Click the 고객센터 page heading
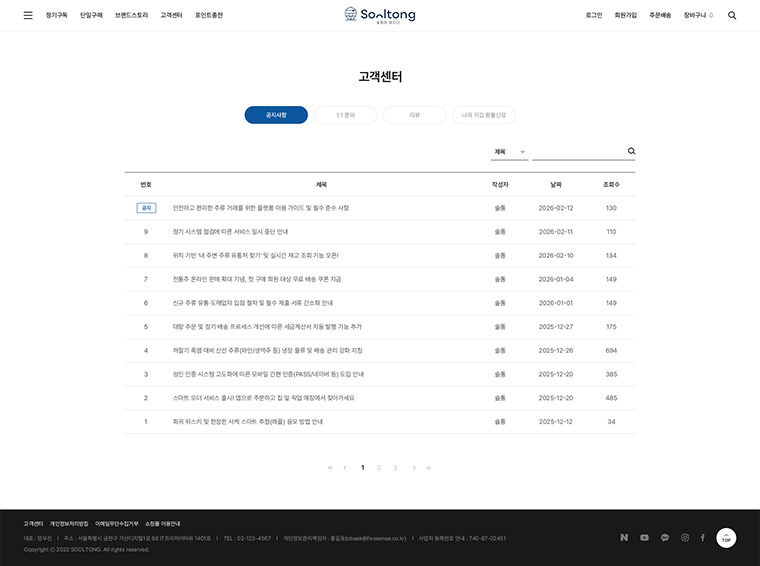 tap(380, 77)
